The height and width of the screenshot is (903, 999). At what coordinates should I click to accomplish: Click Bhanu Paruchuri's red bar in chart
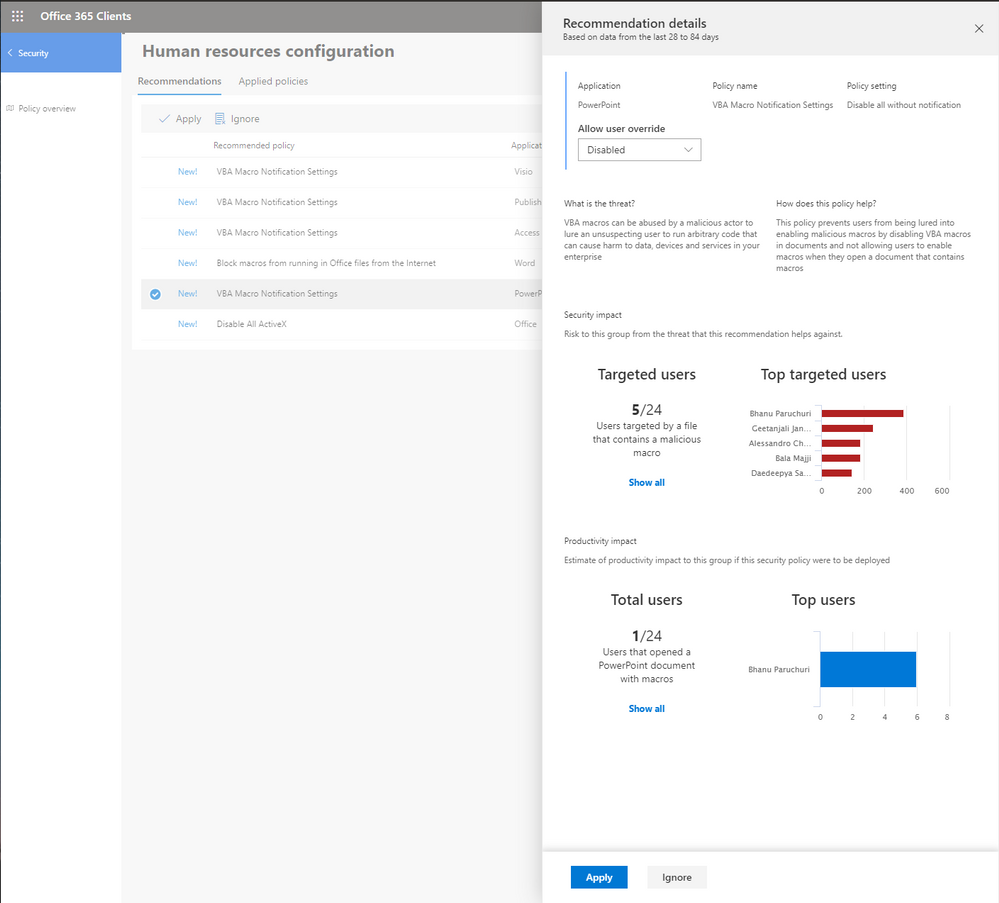862,414
